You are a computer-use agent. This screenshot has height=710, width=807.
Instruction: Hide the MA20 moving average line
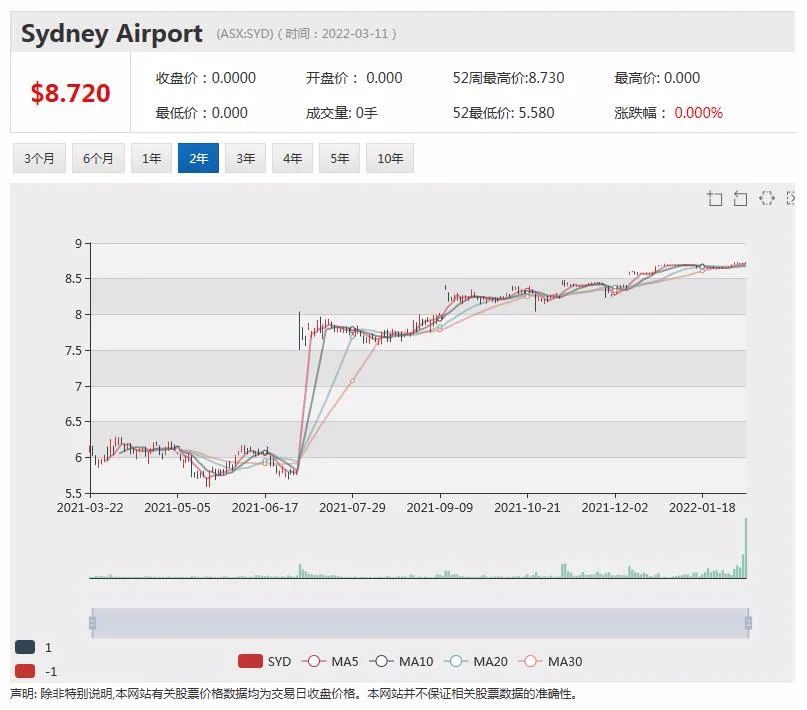pos(476,661)
